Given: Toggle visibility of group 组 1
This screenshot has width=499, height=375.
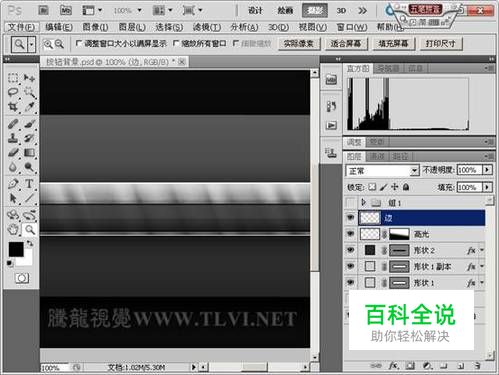Looking at the screenshot, I should click(x=350, y=202).
